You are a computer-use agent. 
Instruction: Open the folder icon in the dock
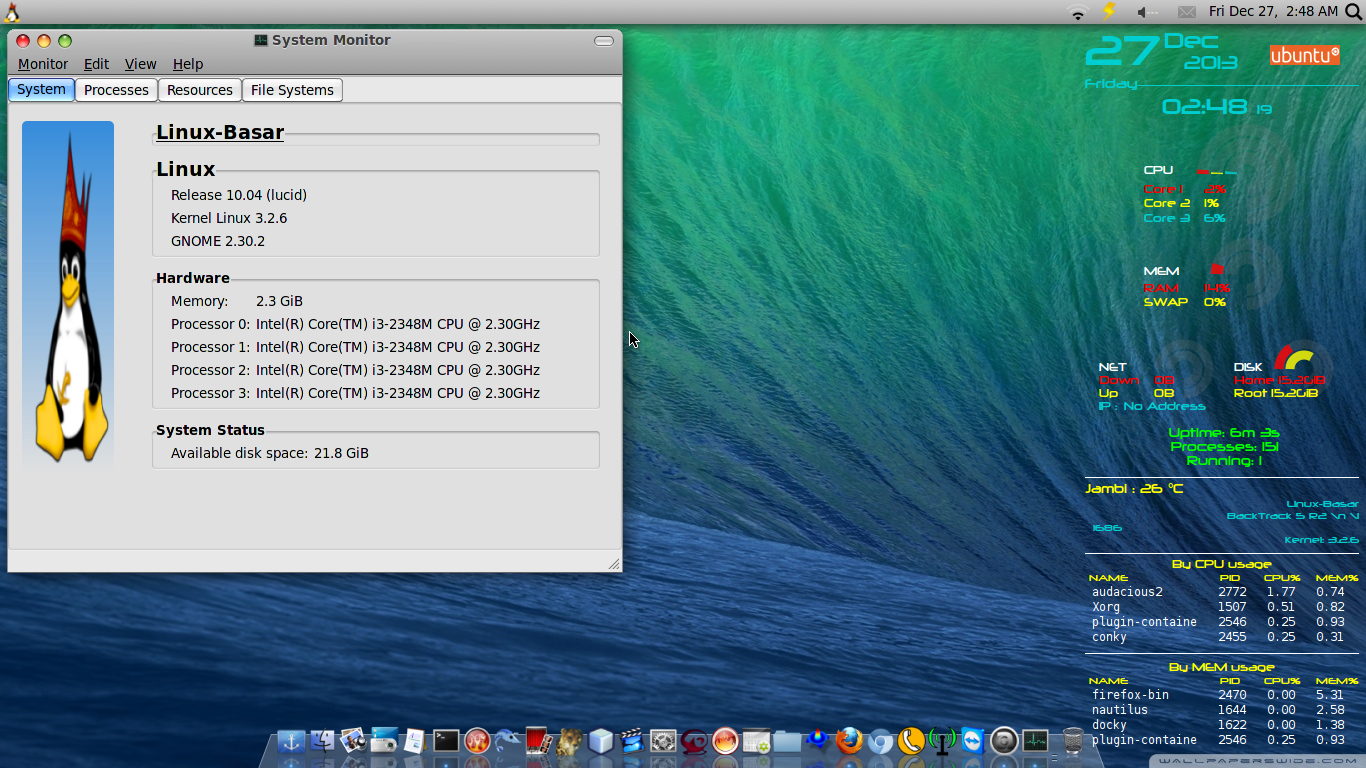coord(787,741)
